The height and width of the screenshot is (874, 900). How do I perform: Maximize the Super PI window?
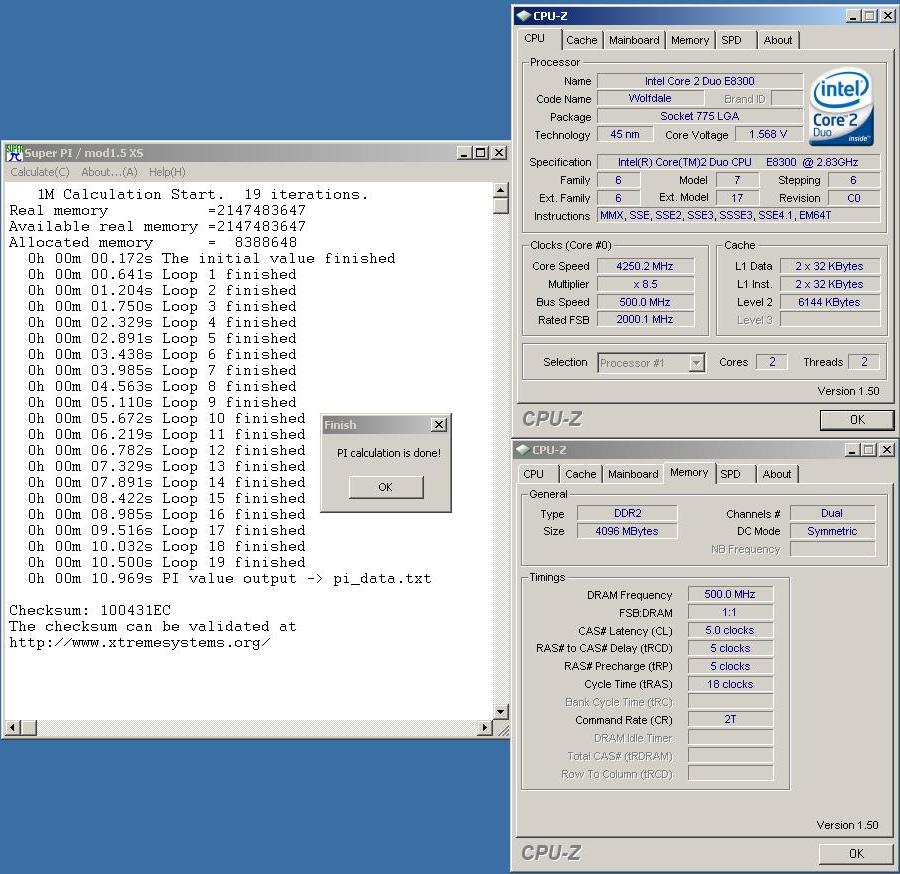pos(481,153)
